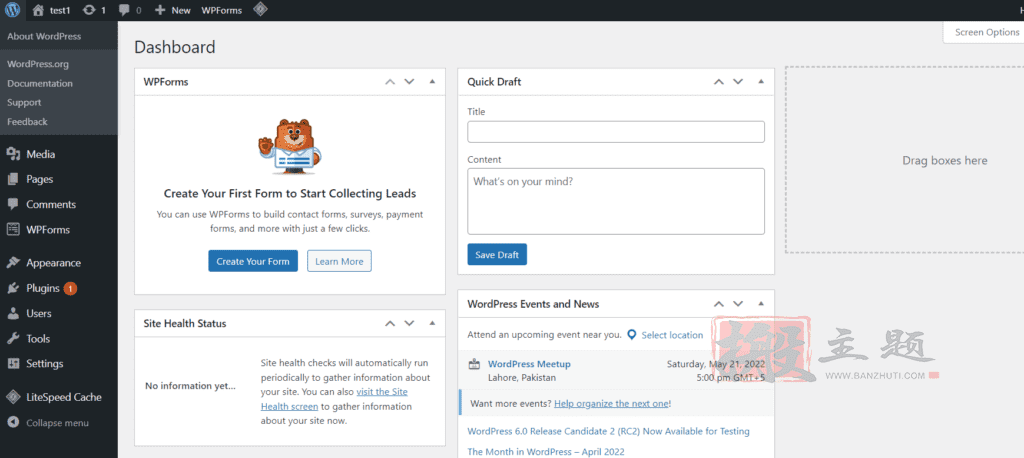The height and width of the screenshot is (458, 1024).
Task: Click the LiteSpeed diamond icon in admin bar
Action: [x=261, y=10]
